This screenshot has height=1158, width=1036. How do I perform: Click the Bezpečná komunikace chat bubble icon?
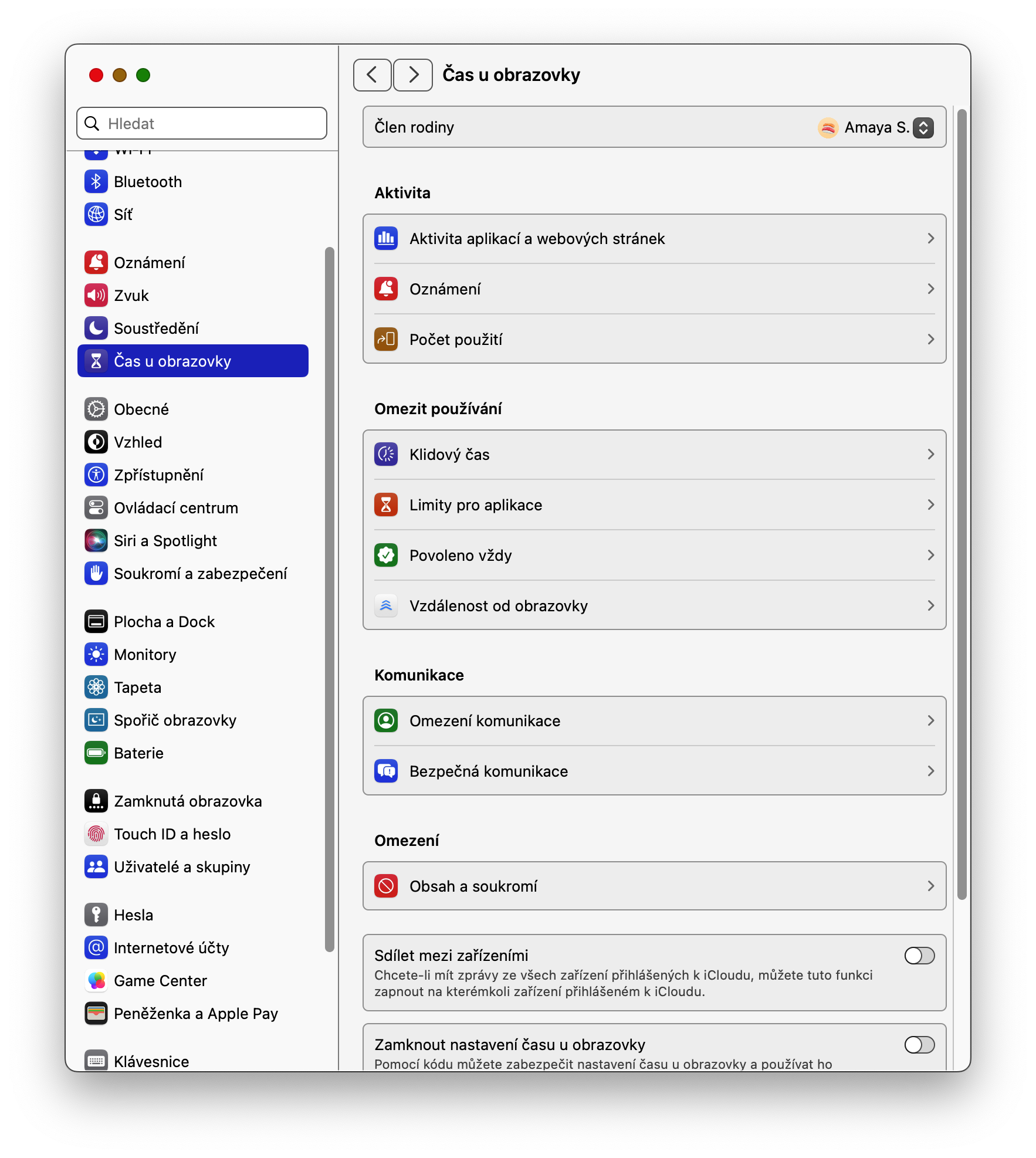coord(386,771)
